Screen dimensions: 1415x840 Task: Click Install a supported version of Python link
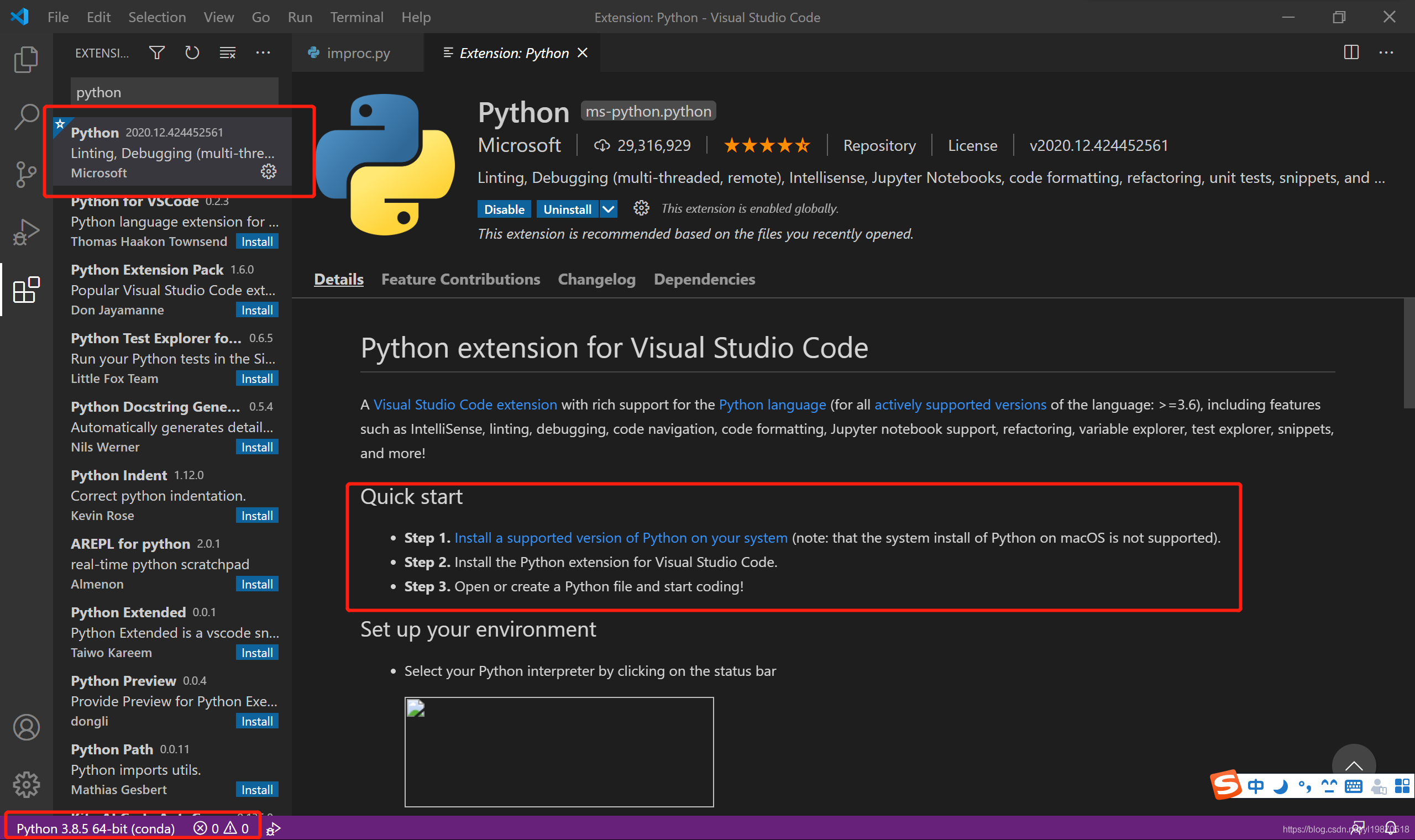621,538
